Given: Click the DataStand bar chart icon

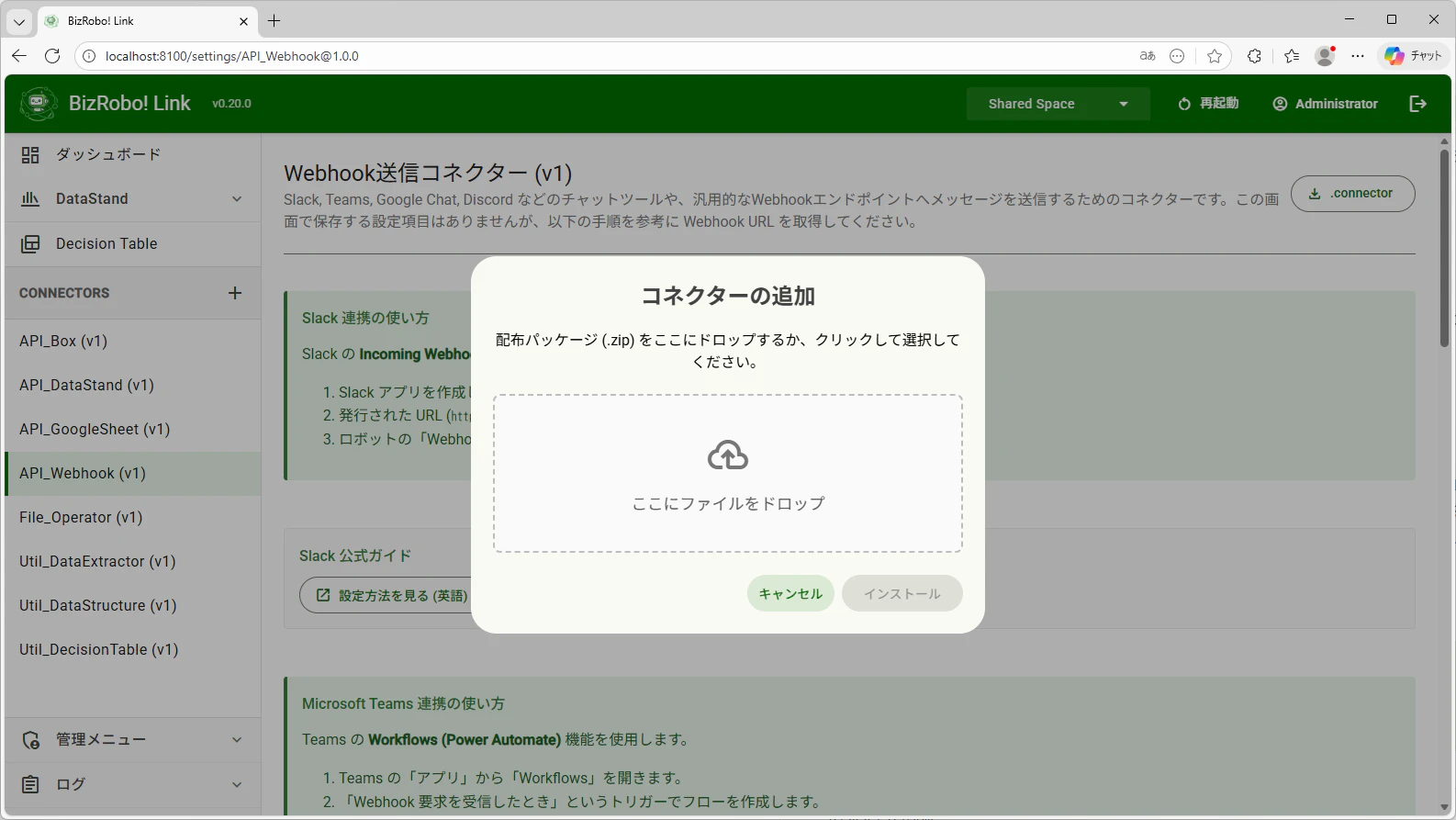Looking at the screenshot, I should (x=30, y=199).
